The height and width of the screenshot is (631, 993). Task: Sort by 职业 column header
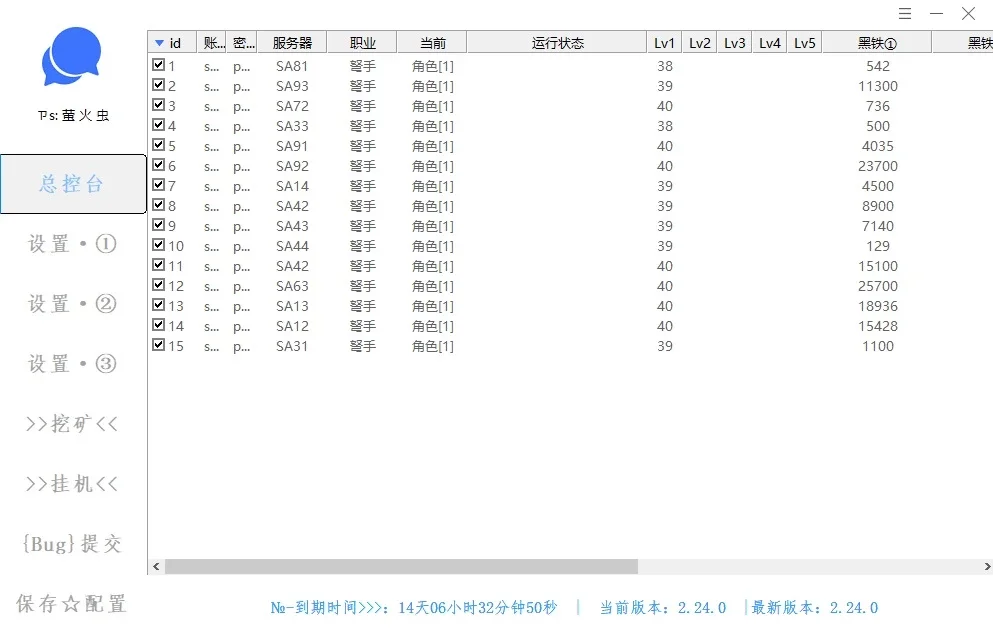coord(362,43)
